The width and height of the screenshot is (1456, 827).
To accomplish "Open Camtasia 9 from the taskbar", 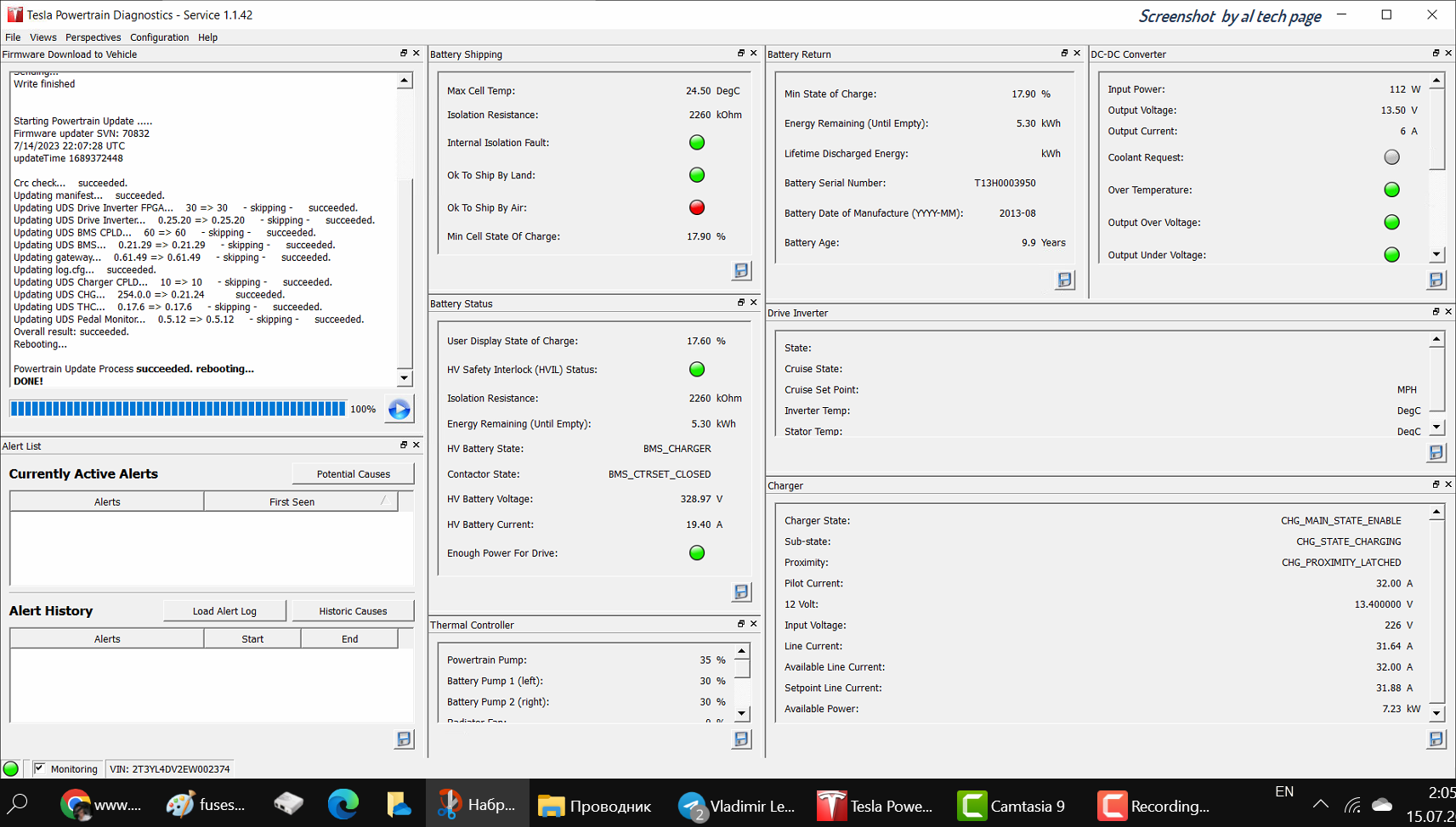I will [1011, 805].
